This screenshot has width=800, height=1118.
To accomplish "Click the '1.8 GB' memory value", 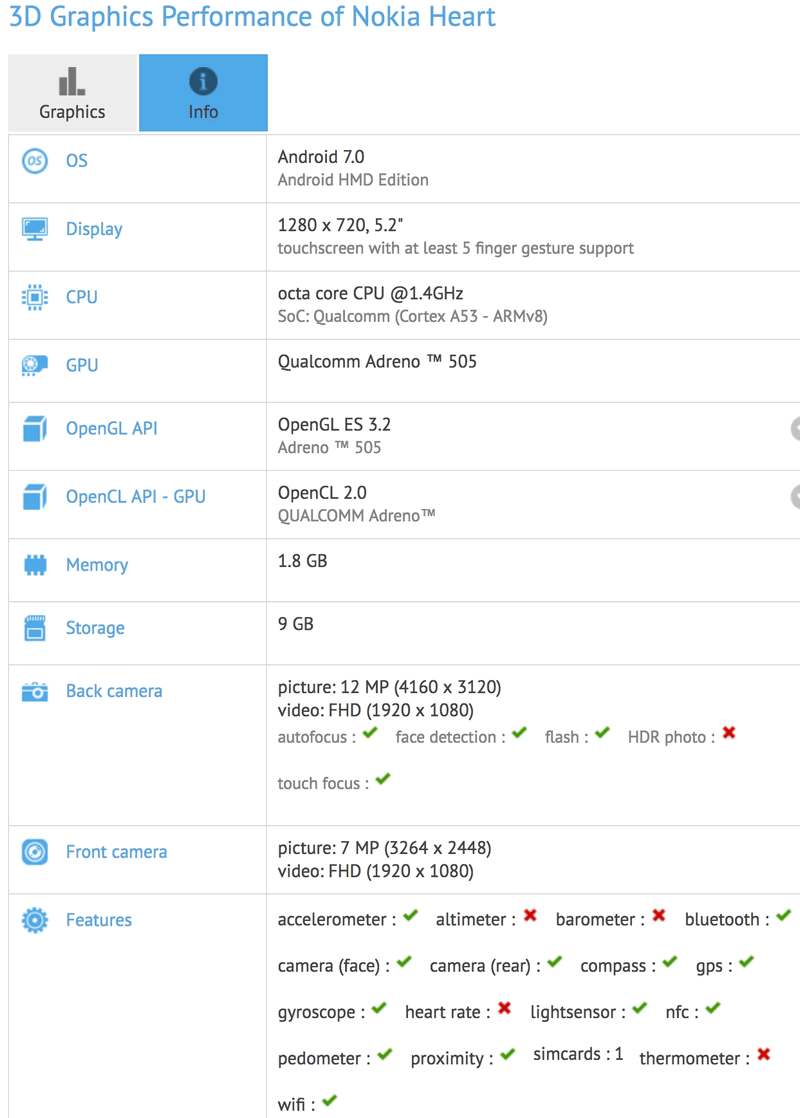I will coord(302,561).
